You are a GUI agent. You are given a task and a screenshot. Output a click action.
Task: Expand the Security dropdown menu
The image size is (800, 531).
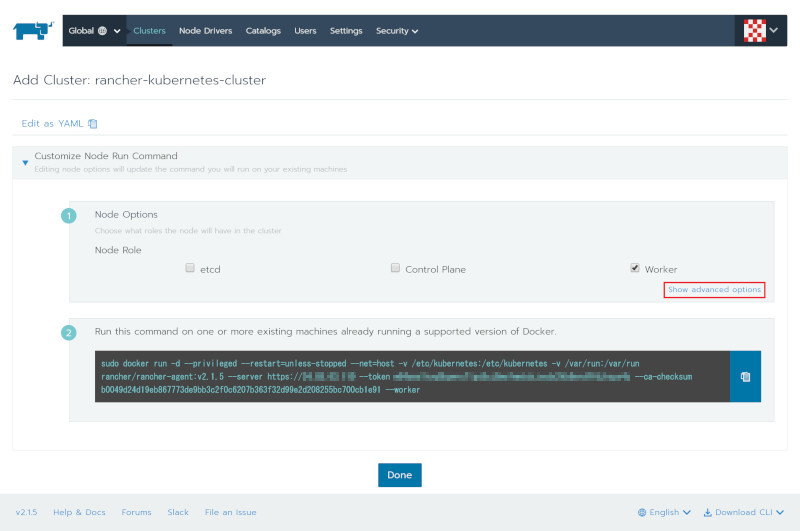tap(397, 31)
